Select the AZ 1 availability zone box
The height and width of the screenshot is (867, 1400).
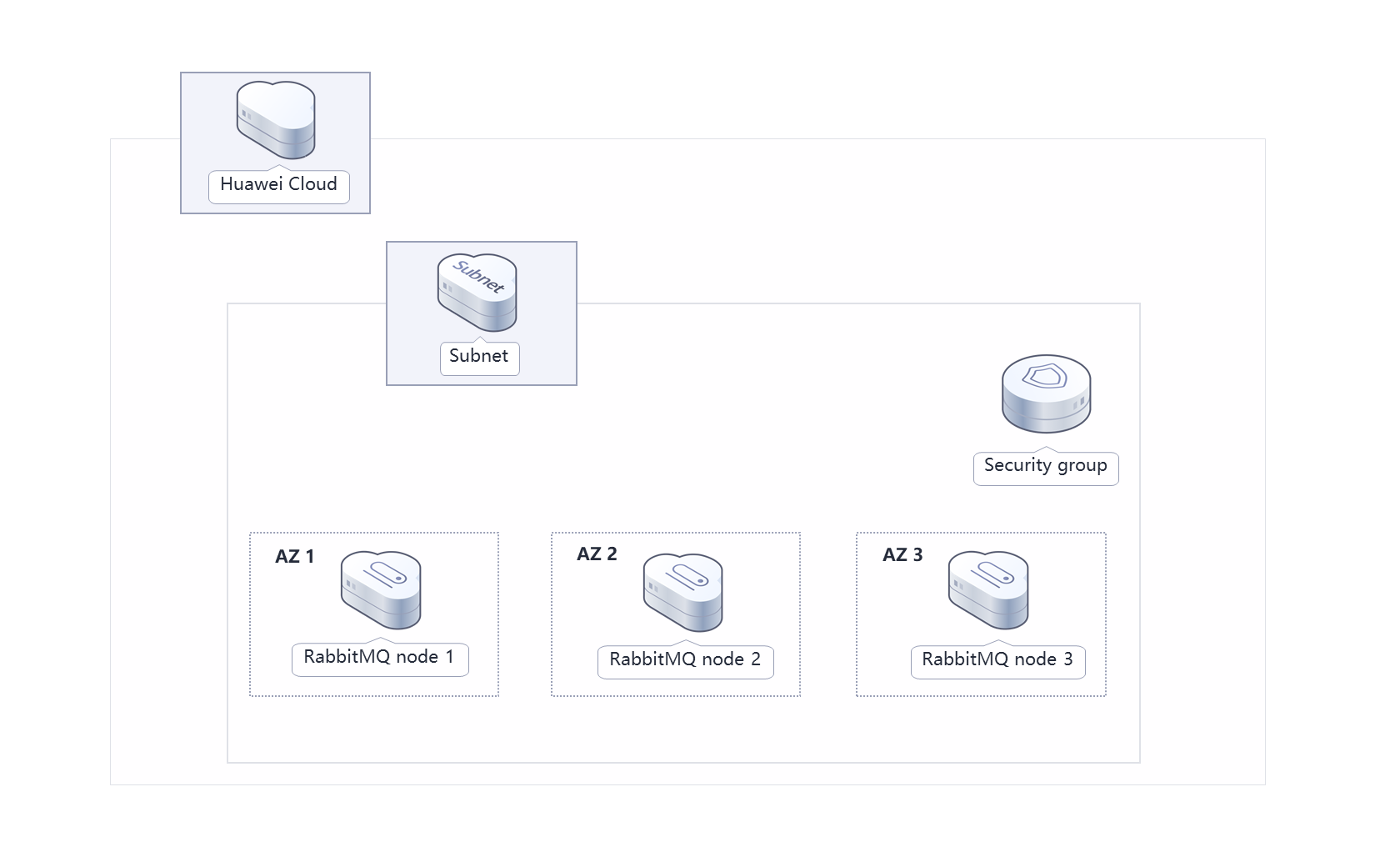click(373, 613)
